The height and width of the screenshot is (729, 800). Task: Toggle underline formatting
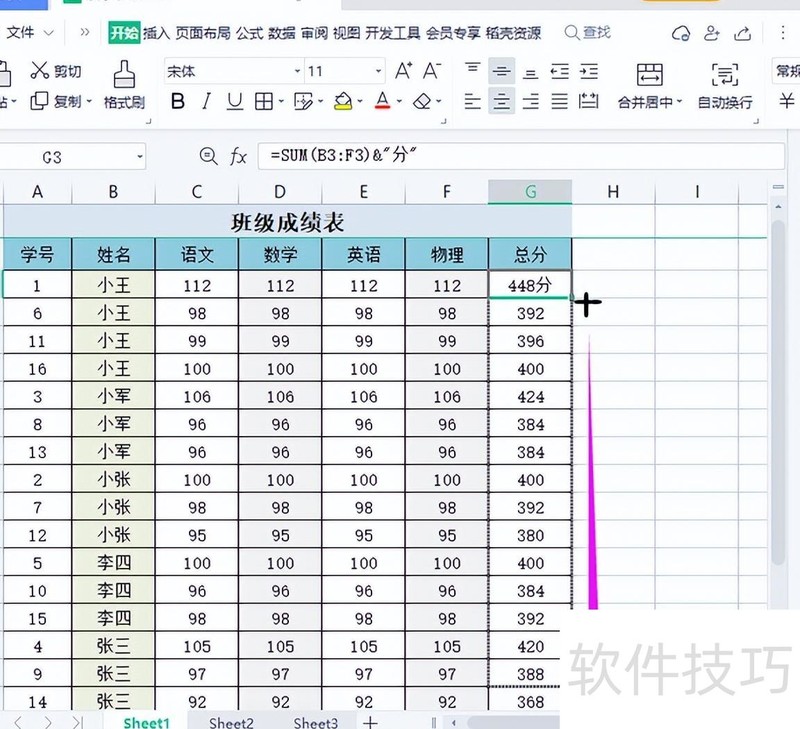pyautogui.click(x=234, y=102)
